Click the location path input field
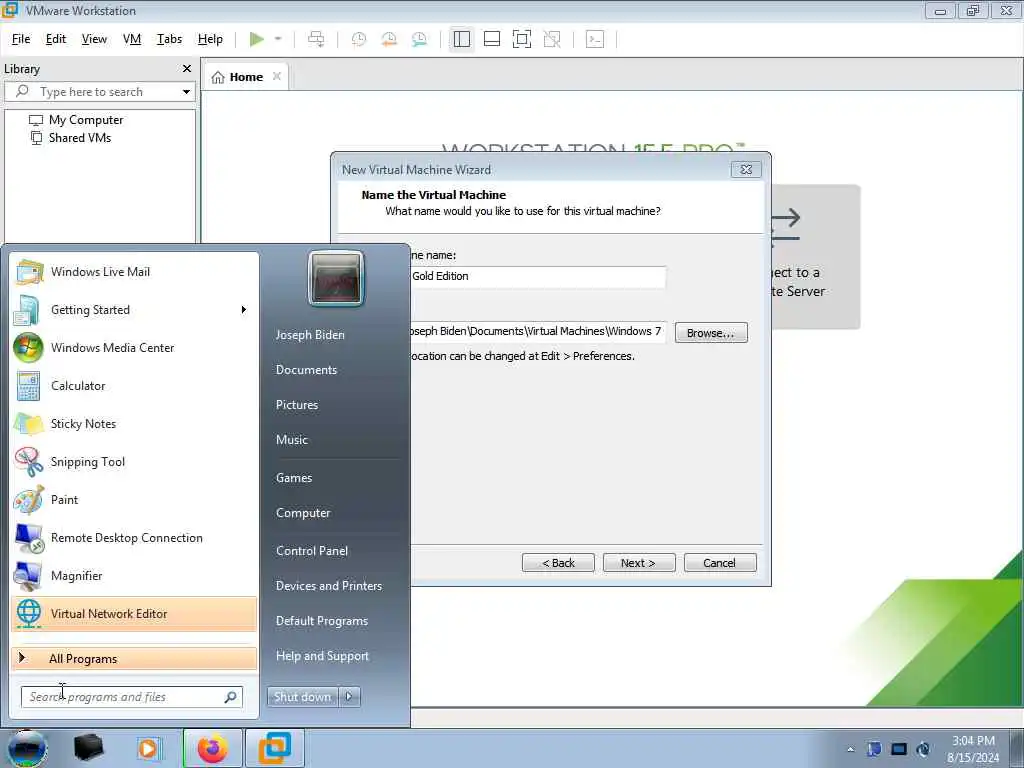The height and width of the screenshot is (768, 1024). tap(538, 331)
